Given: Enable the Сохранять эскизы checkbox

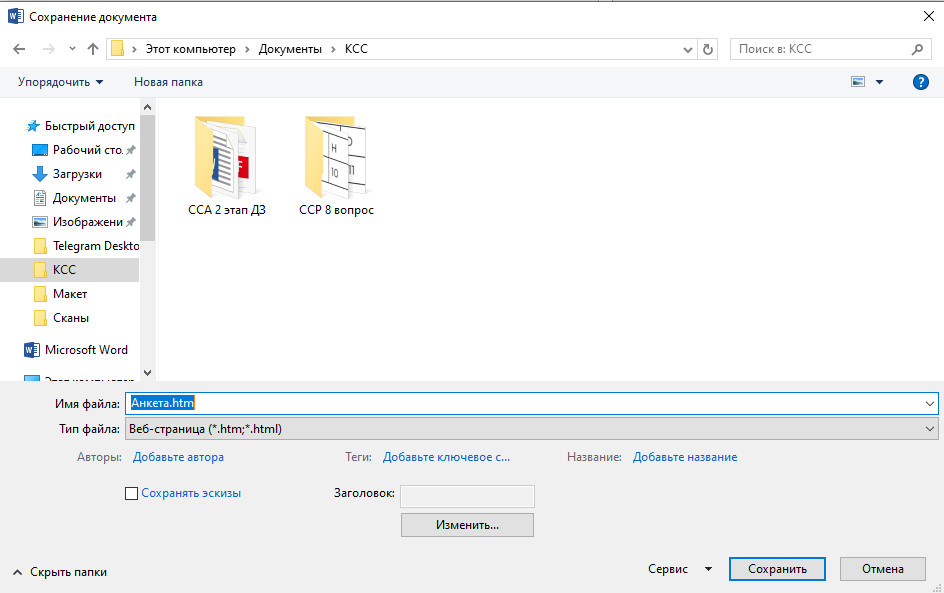Looking at the screenshot, I should tap(131, 493).
